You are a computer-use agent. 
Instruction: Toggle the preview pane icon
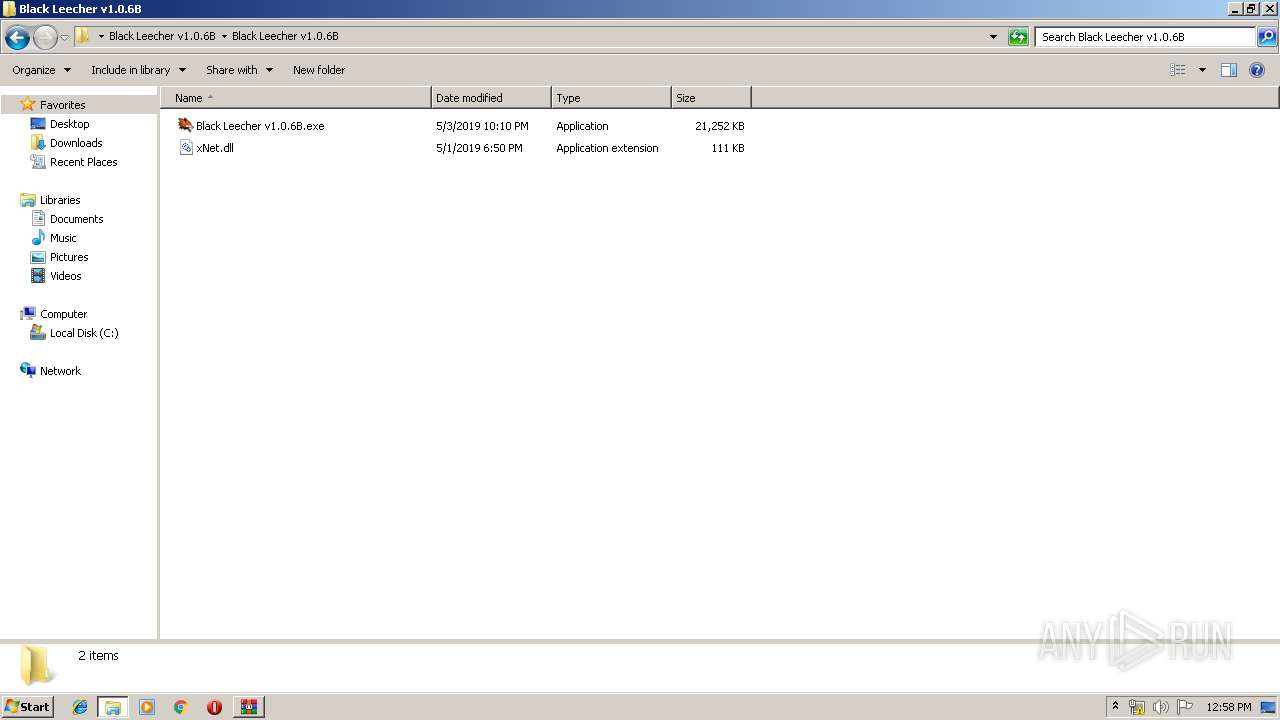coord(1229,70)
